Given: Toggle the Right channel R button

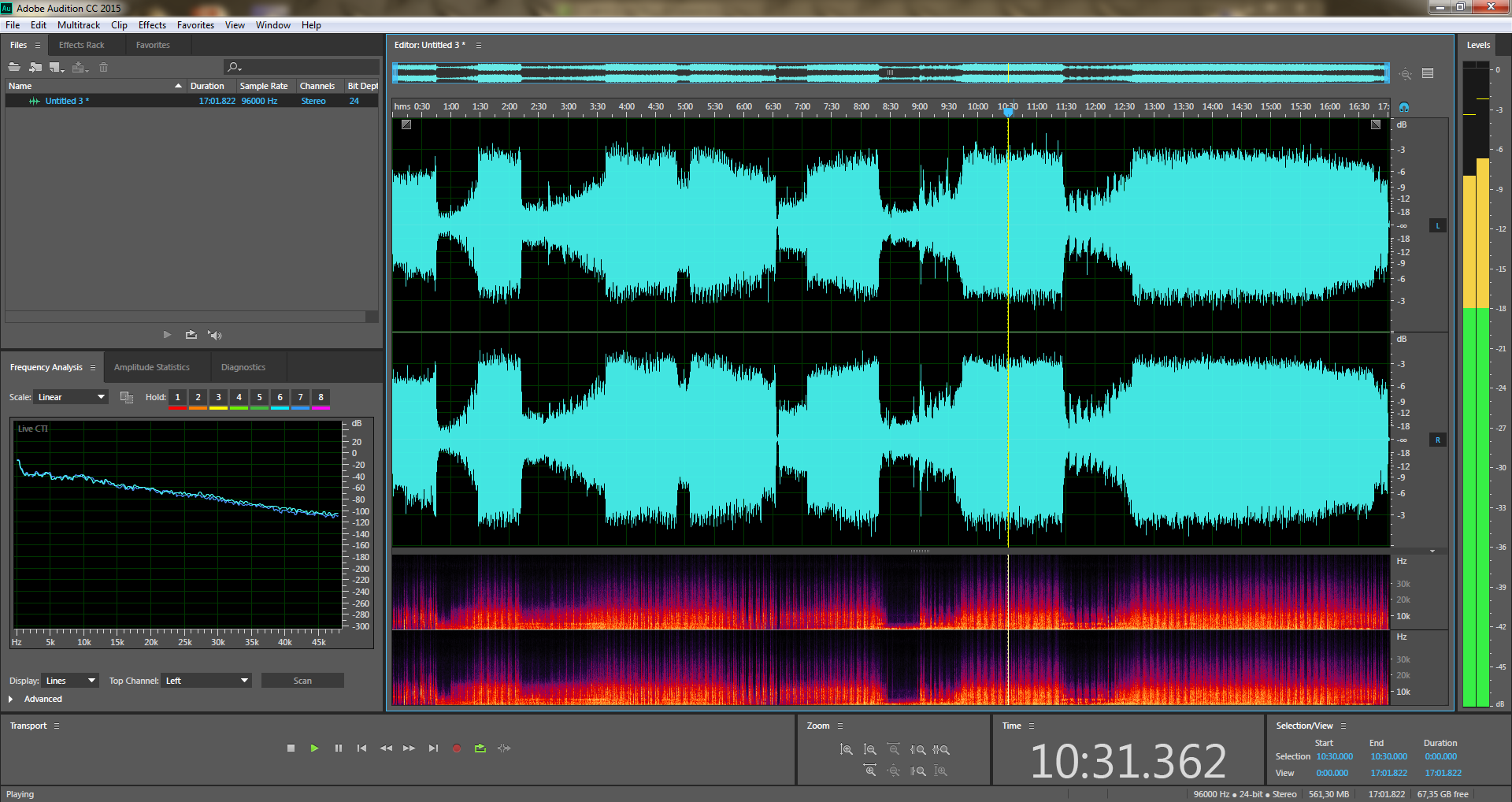Looking at the screenshot, I should [x=1437, y=440].
